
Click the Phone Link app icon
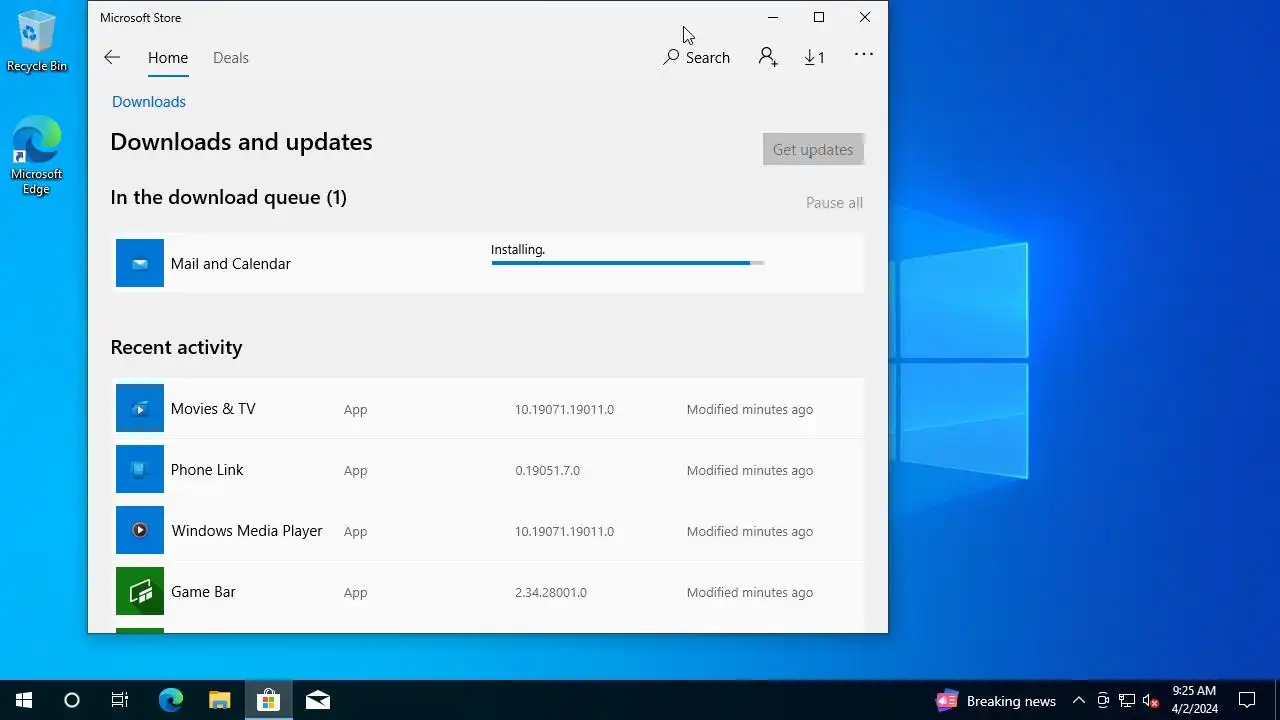point(140,469)
